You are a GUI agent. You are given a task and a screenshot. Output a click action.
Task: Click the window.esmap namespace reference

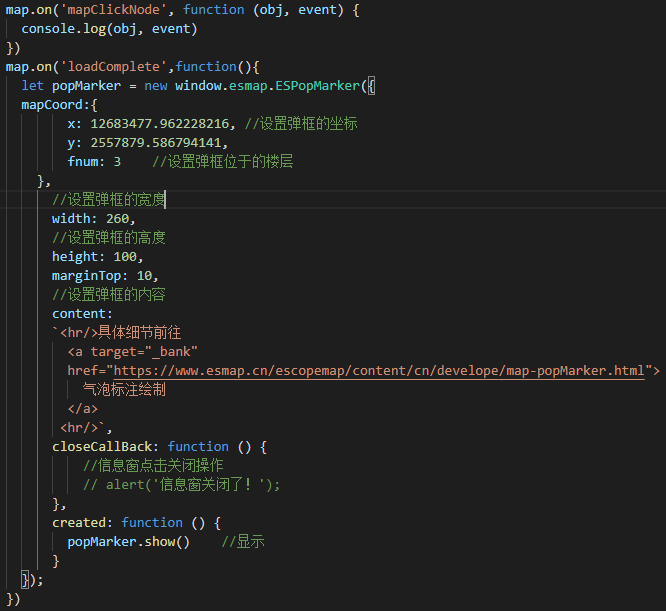[x=221, y=86]
